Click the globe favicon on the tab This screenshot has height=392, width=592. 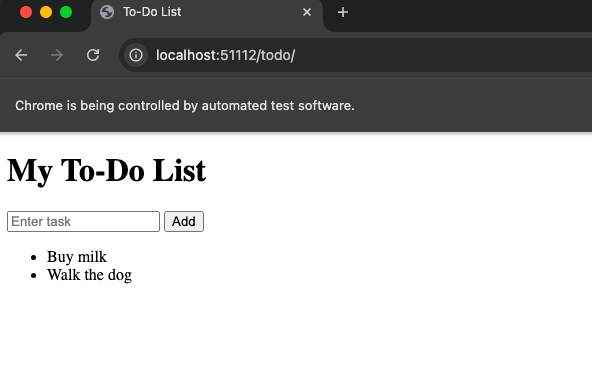[x=107, y=12]
